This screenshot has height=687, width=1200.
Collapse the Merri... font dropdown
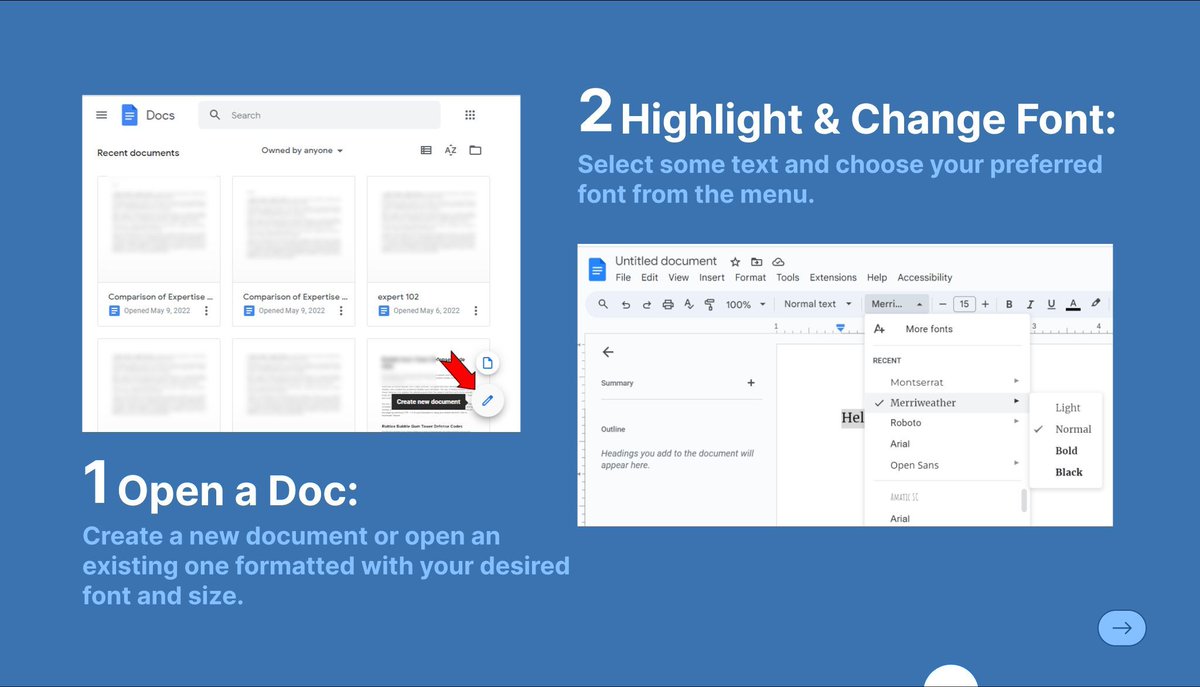(x=896, y=304)
